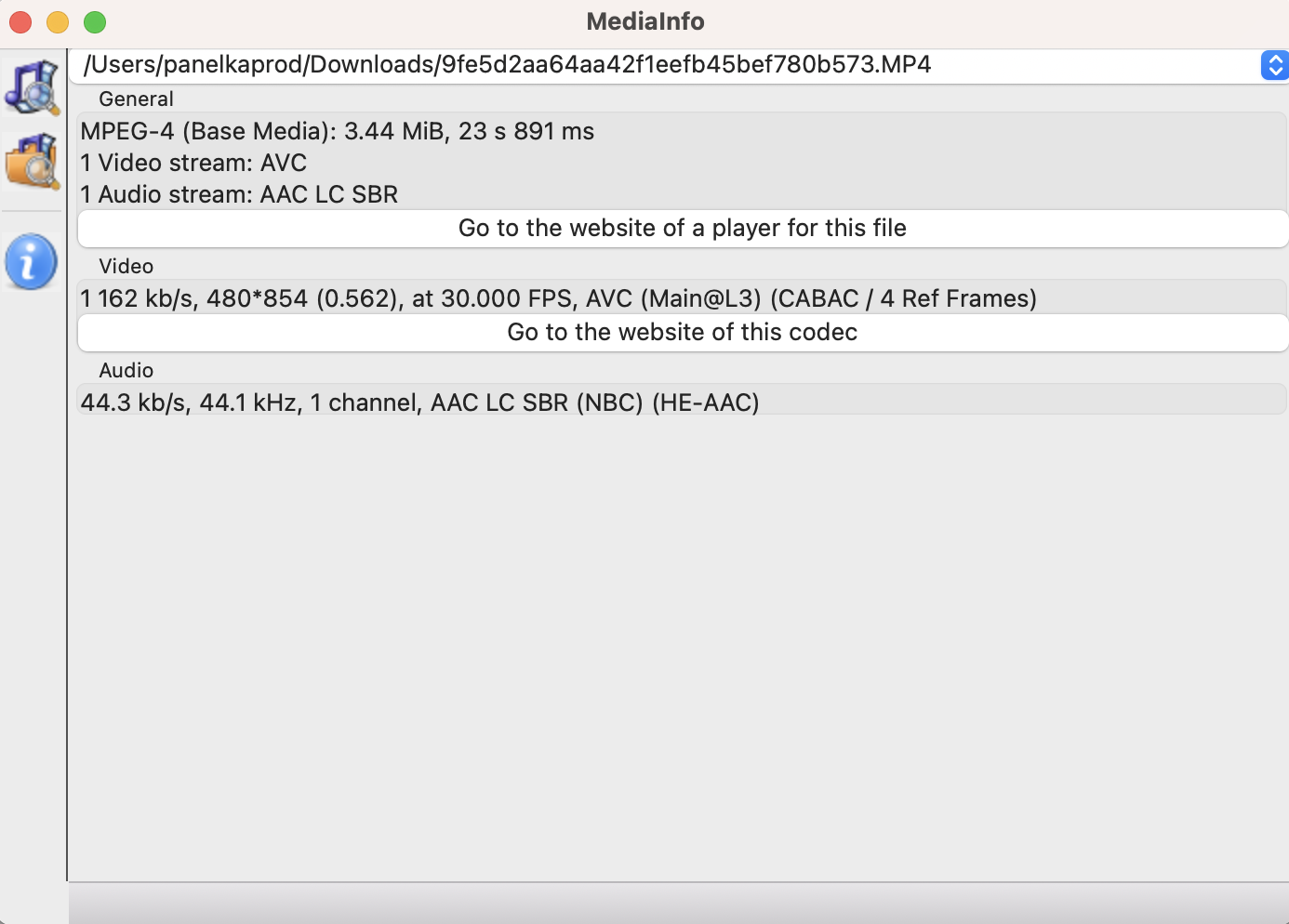Maximize the window using green button
This screenshot has width=1289, height=924.
click(95, 21)
